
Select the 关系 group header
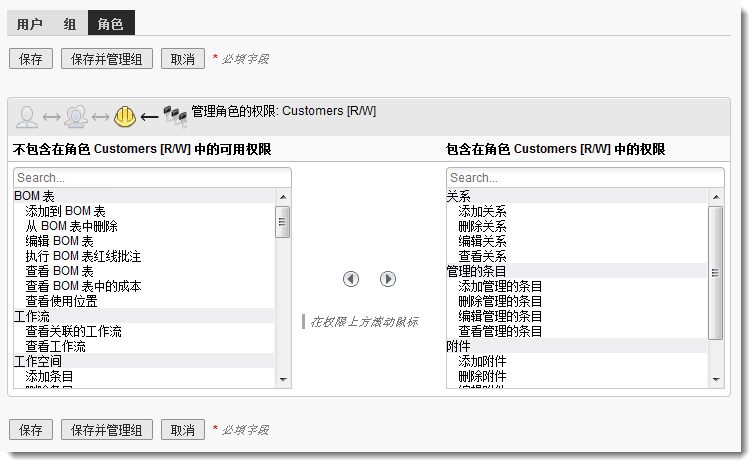(577, 196)
